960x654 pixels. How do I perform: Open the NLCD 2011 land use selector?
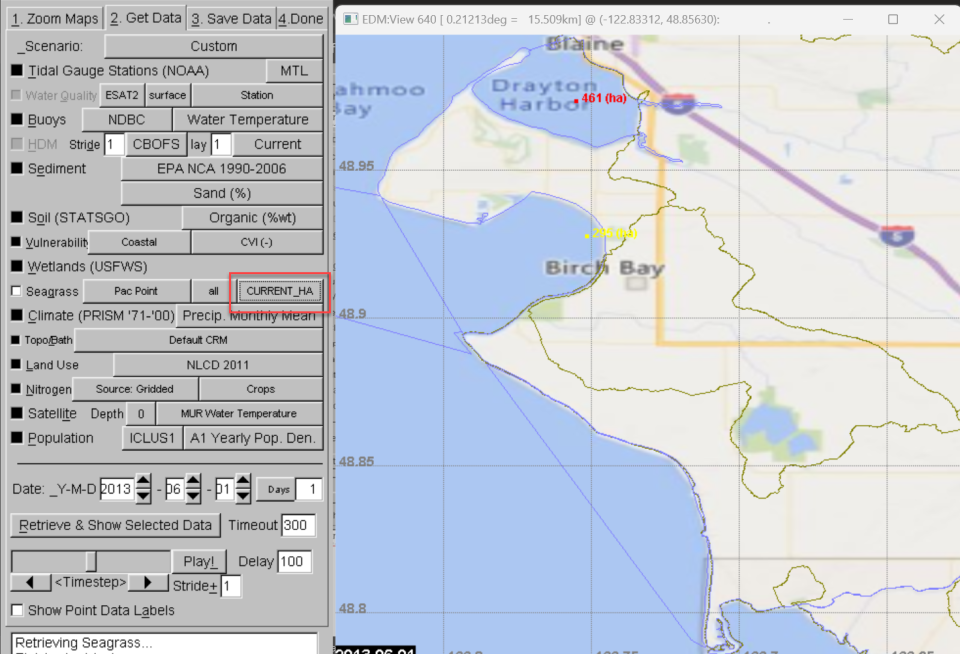[217, 365]
